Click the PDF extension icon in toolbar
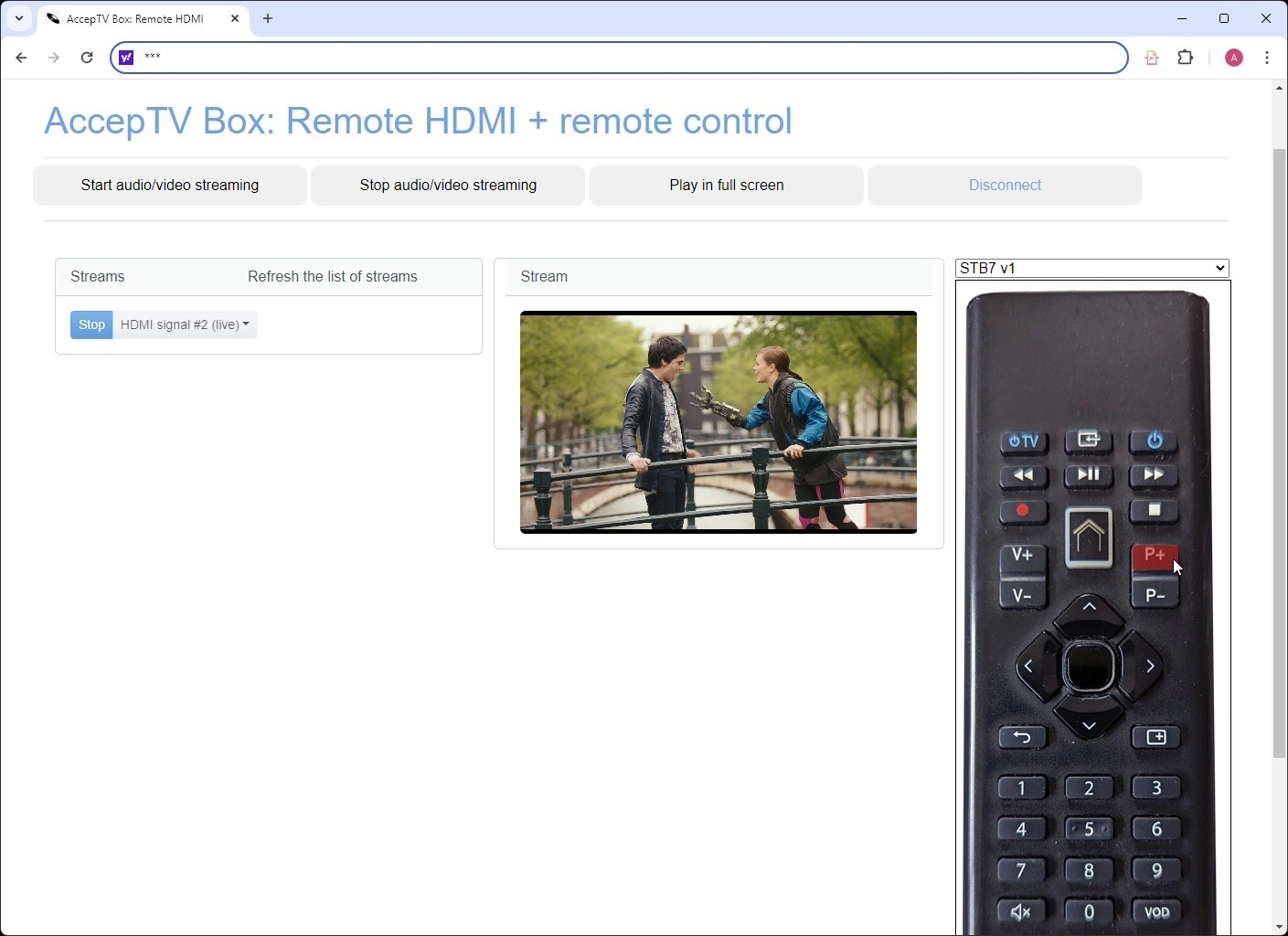Viewport: 1288px width, 936px height. tap(1152, 58)
